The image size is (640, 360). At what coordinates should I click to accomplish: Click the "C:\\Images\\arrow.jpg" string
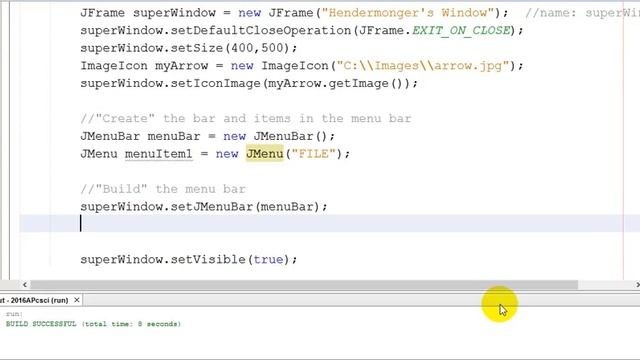pos(422,66)
